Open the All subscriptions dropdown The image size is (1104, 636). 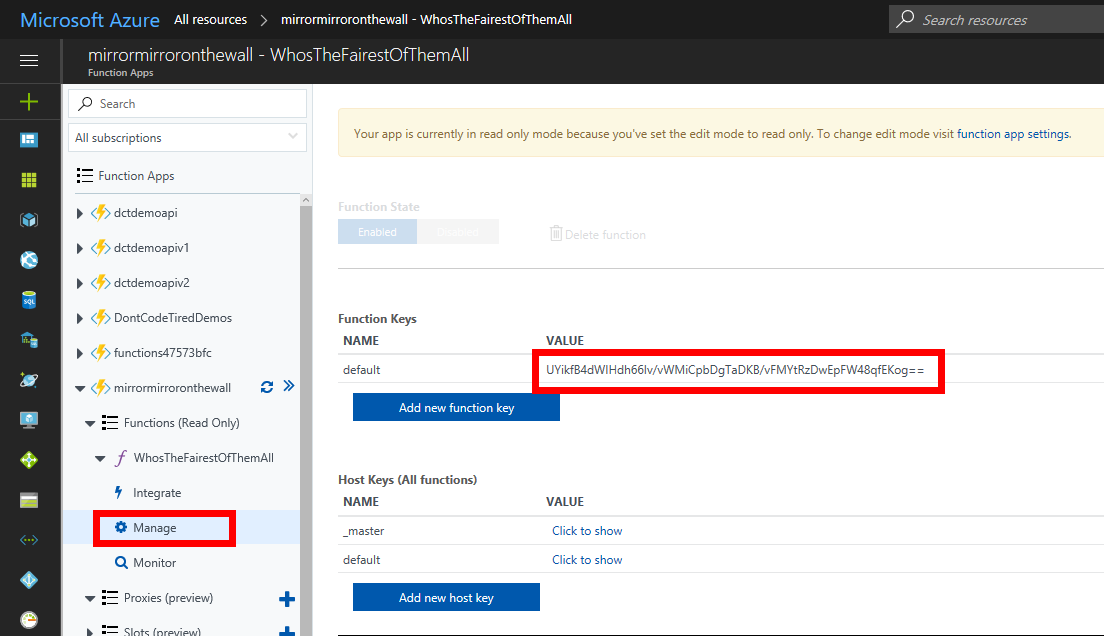(187, 138)
